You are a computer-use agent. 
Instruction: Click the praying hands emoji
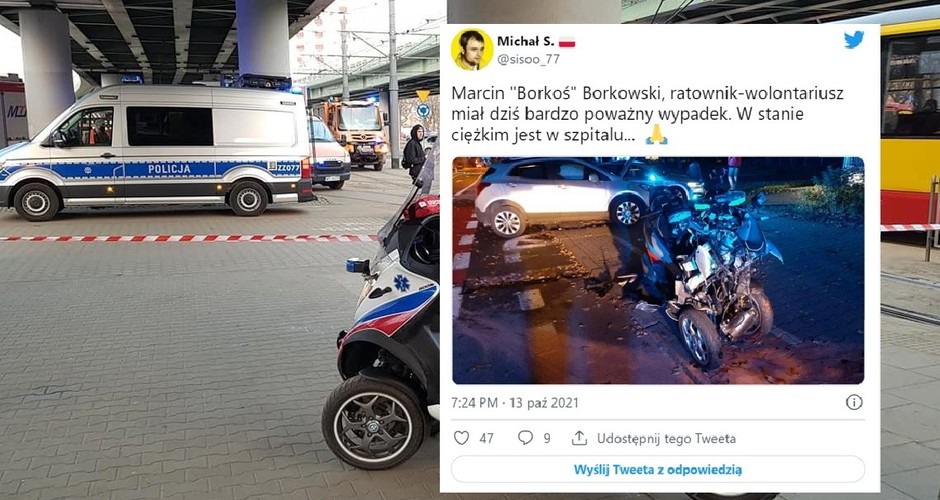[x=656, y=134]
